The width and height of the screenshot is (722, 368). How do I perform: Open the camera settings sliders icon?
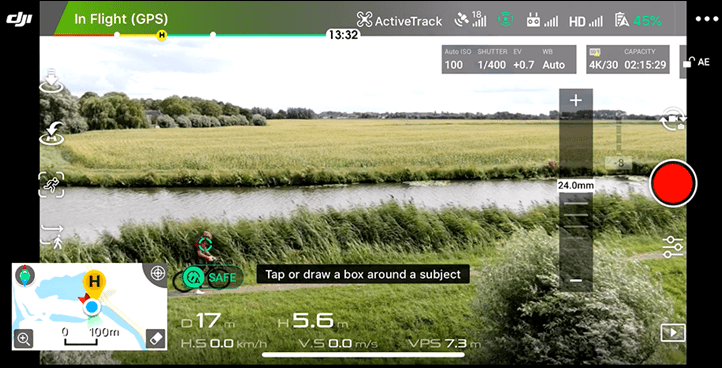tap(673, 247)
